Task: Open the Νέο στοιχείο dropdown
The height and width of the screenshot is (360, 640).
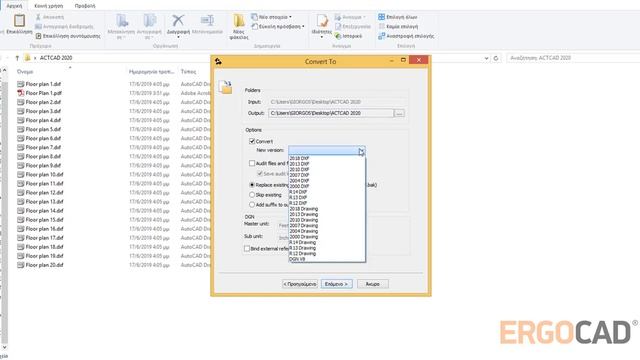Action: pos(290,17)
